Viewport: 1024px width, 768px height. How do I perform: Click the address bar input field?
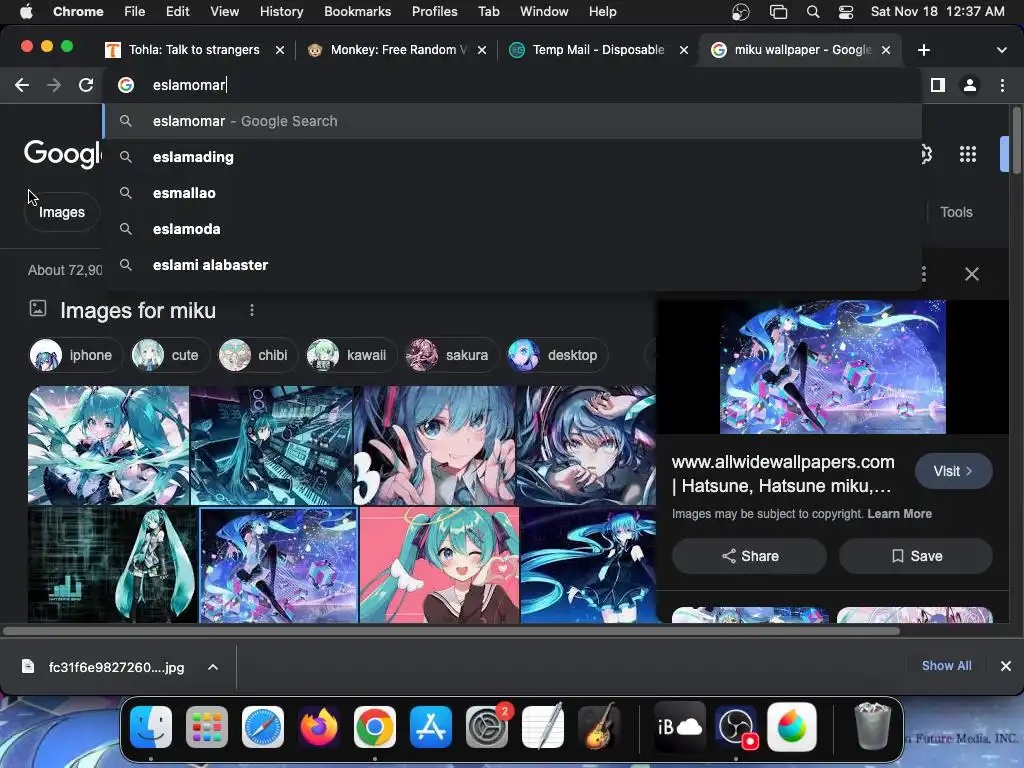click(x=513, y=85)
